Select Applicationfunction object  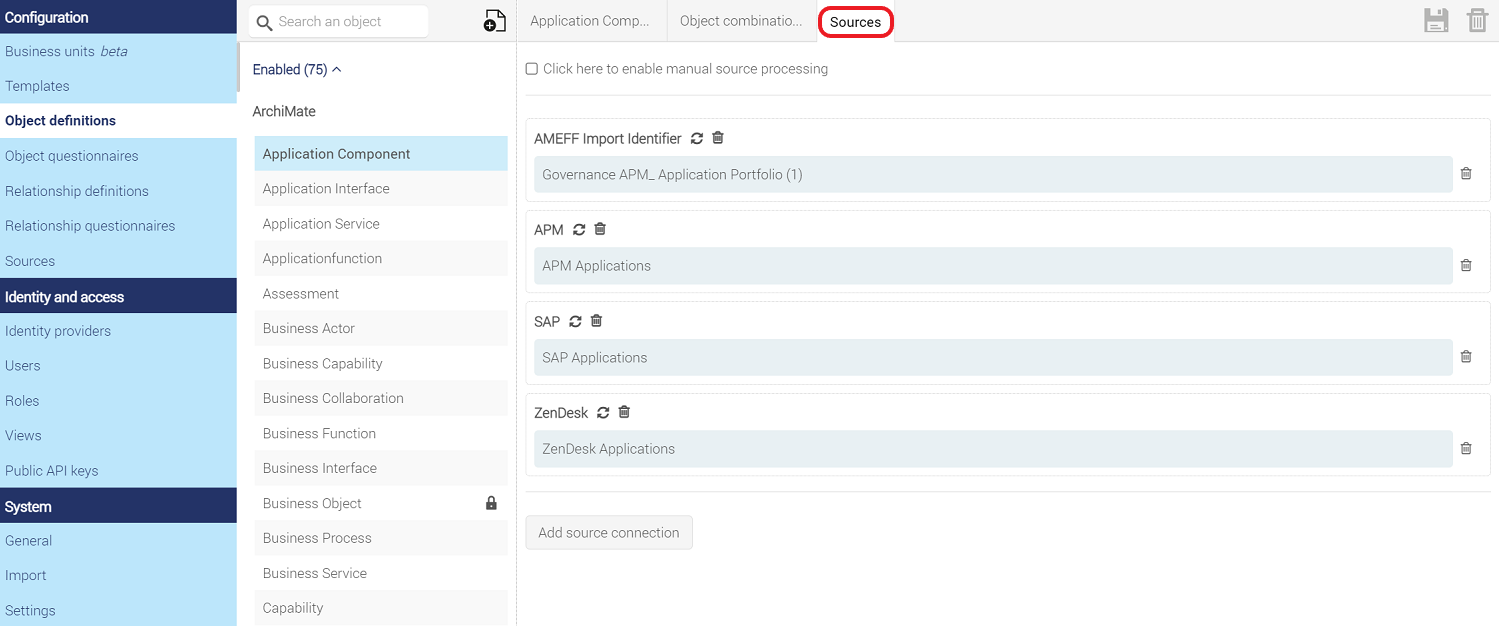[x=381, y=259]
